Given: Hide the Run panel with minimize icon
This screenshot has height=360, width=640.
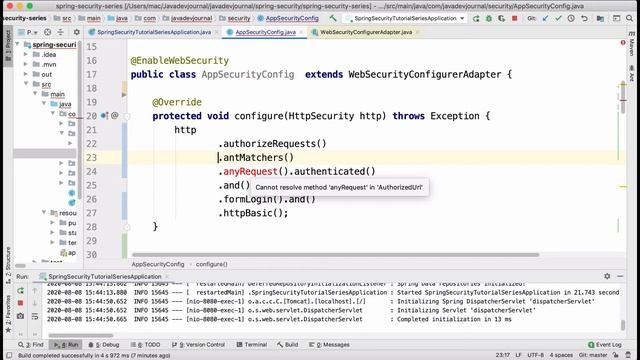Looking at the screenshot, I should click(x=620, y=276).
